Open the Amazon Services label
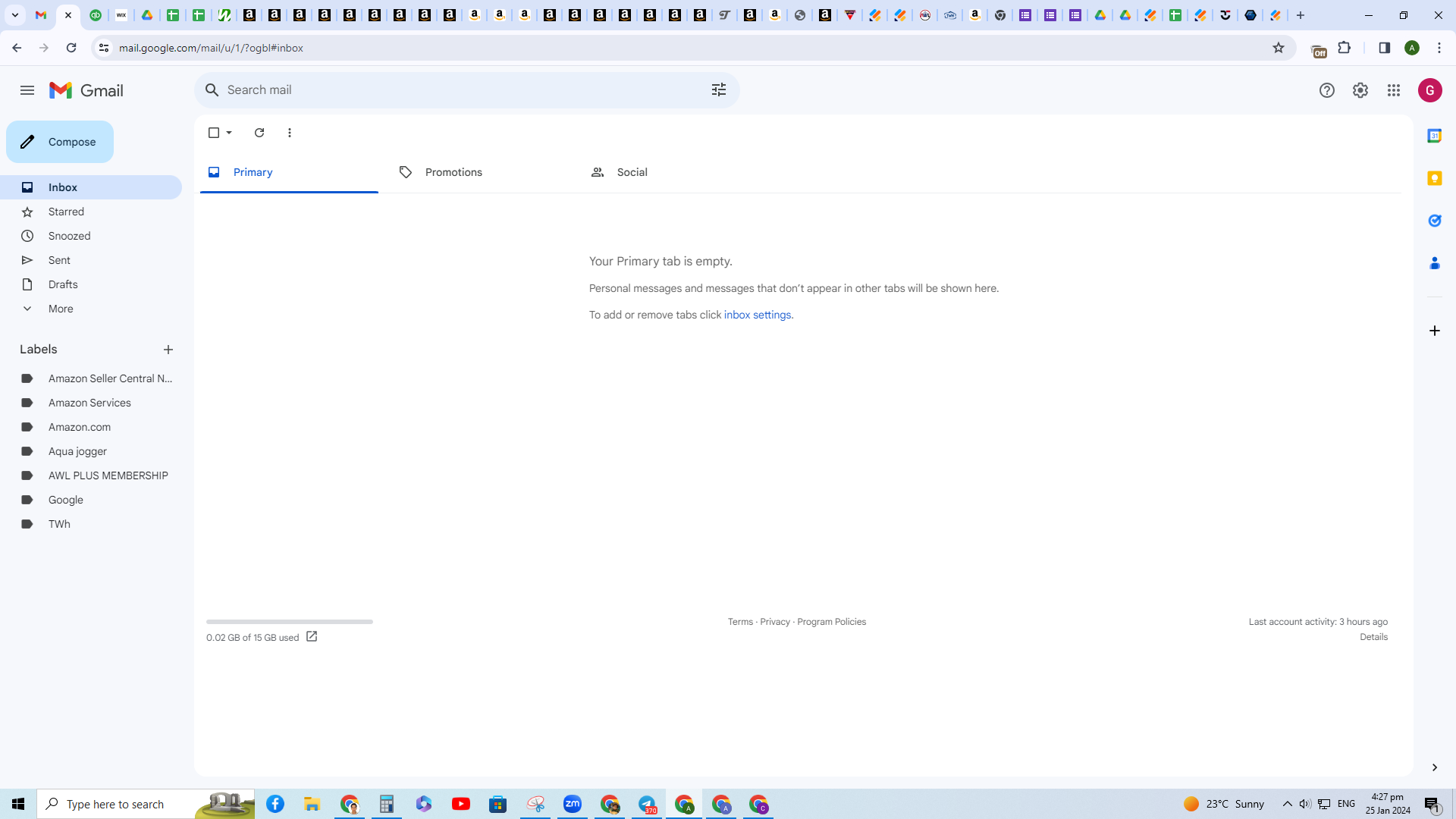This screenshot has width=1456, height=819. [91, 403]
